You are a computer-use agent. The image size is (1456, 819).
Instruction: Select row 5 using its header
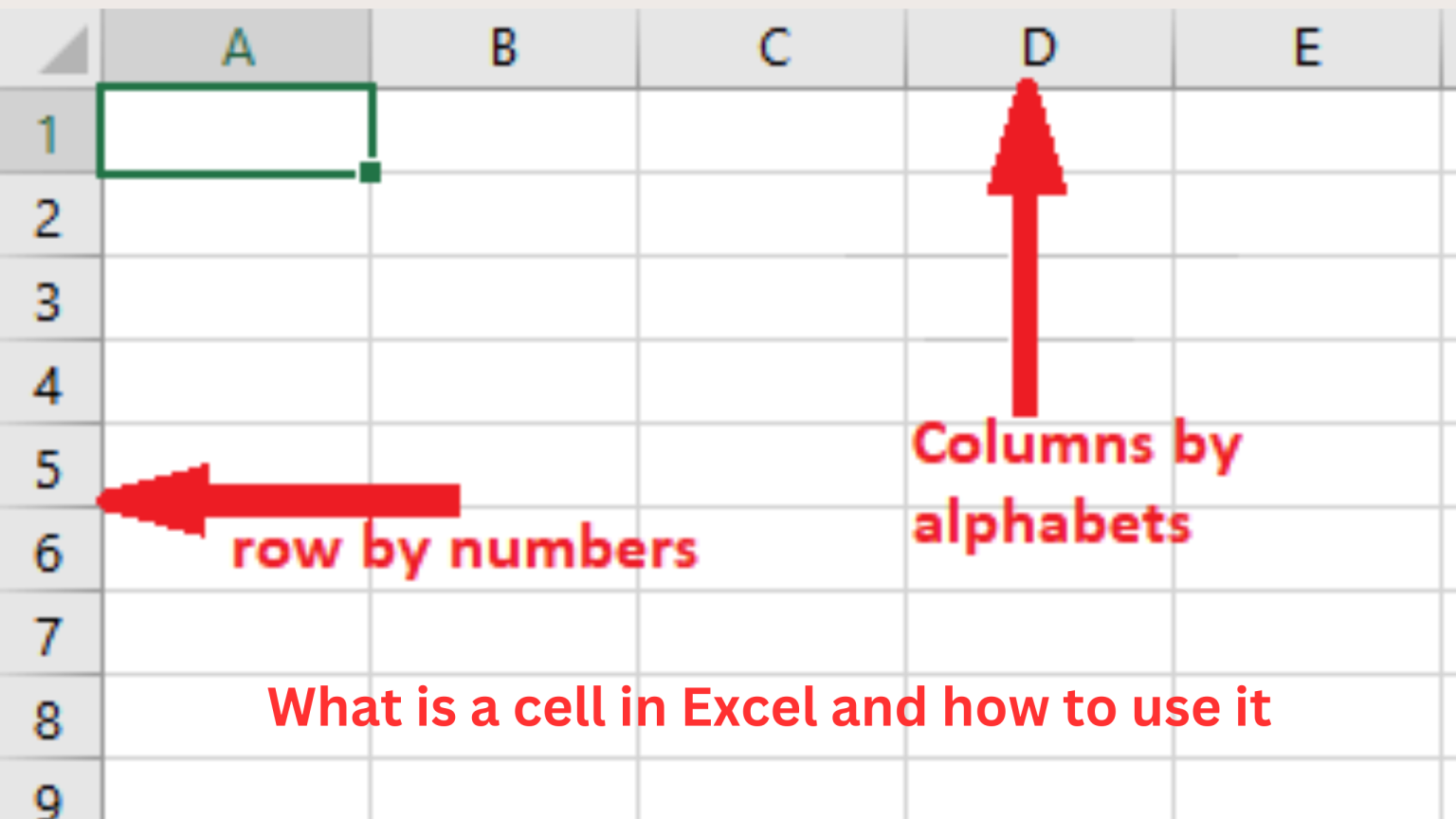(x=47, y=467)
